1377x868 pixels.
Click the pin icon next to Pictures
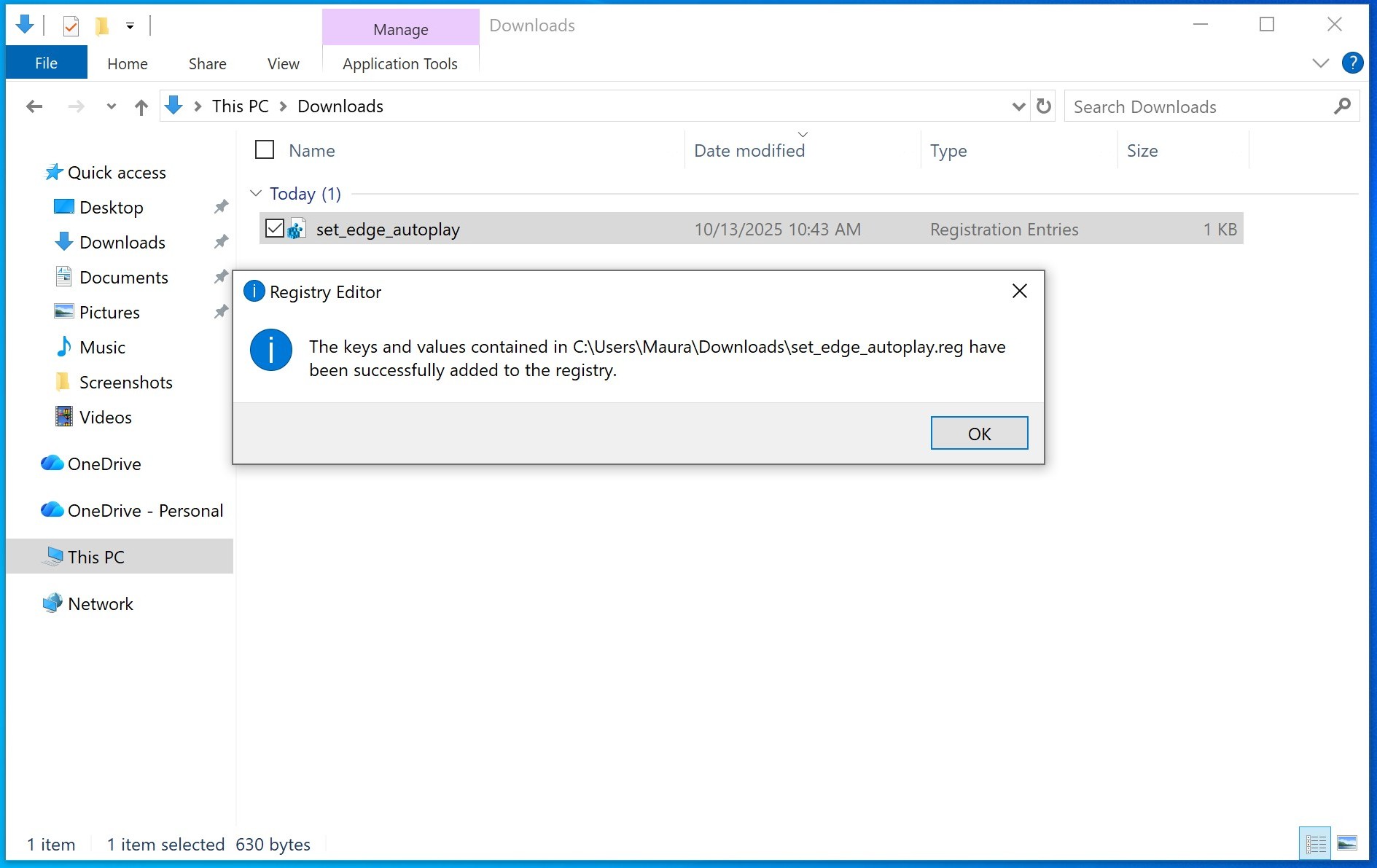click(x=221, y=312)
